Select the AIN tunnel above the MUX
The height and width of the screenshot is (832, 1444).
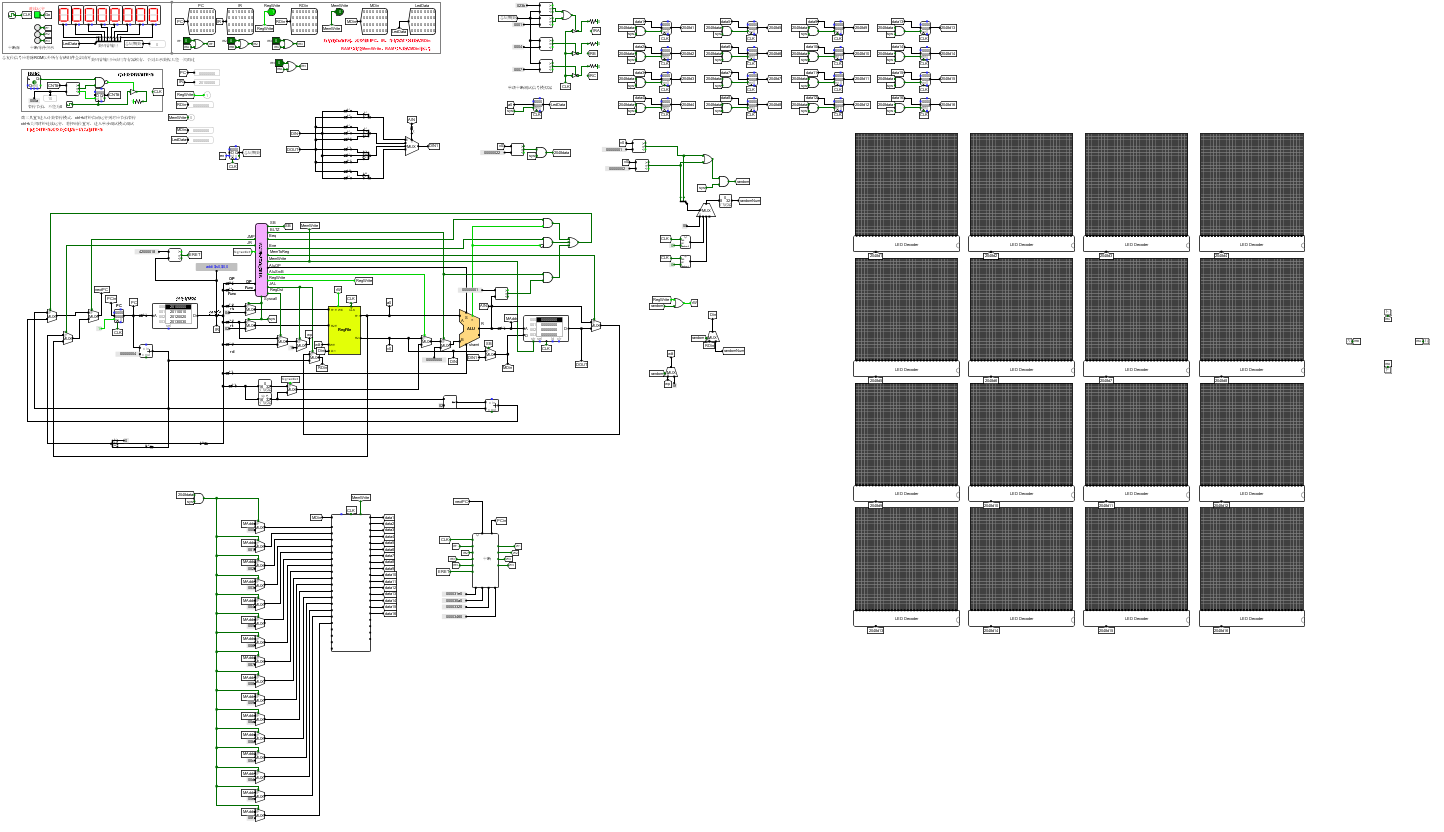pyautogui.click(x=412, y=120)
